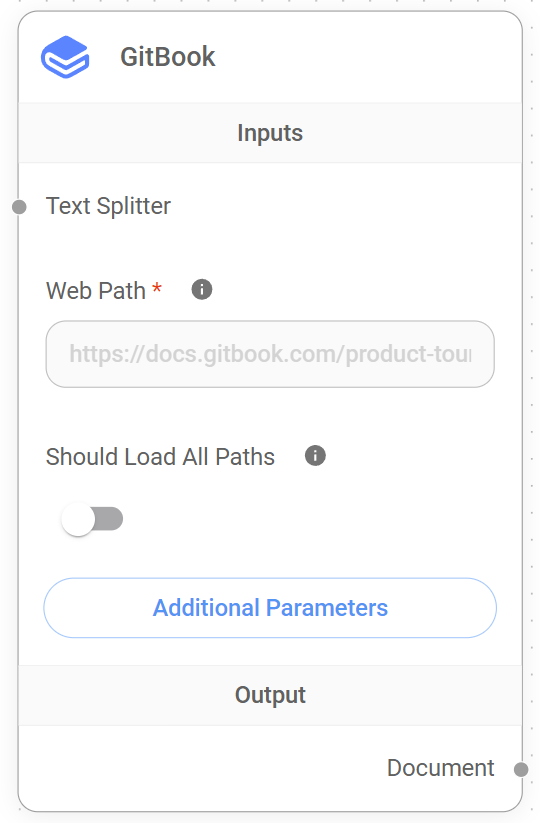
Task: Click the Inputs section header
Action: pos(270,133)
